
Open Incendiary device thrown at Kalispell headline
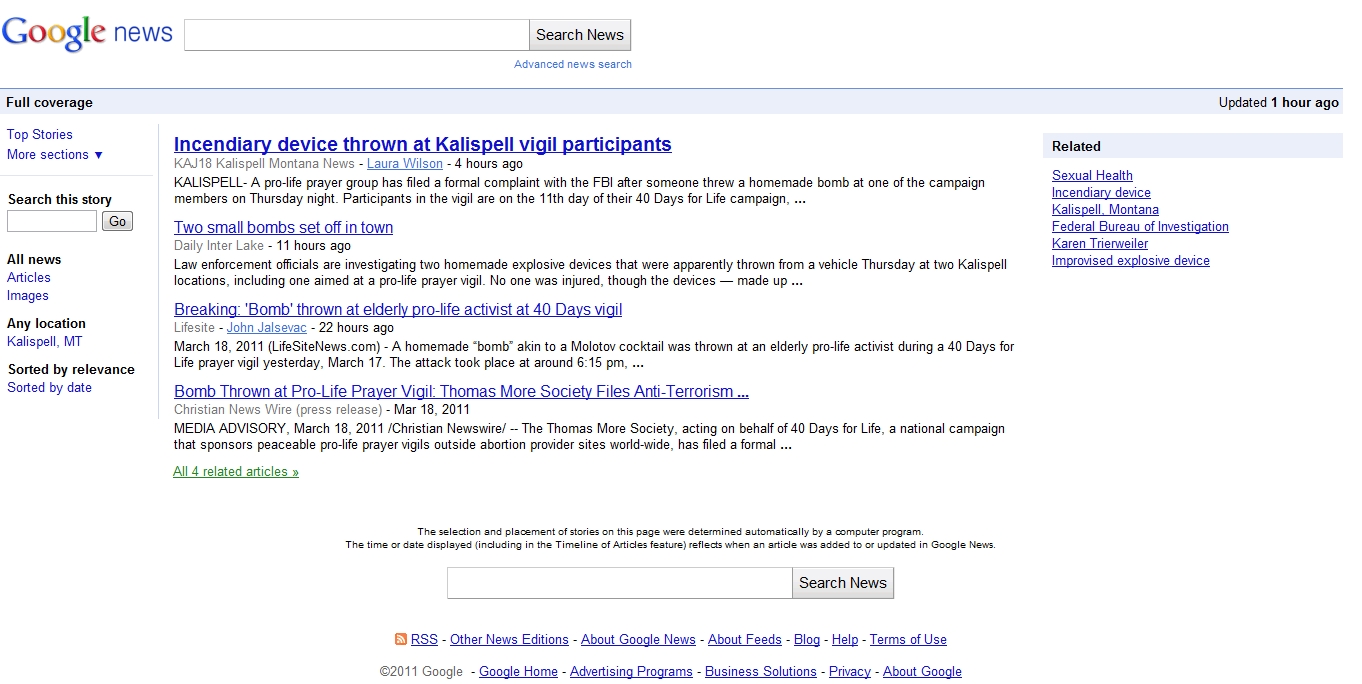[423, 144]
